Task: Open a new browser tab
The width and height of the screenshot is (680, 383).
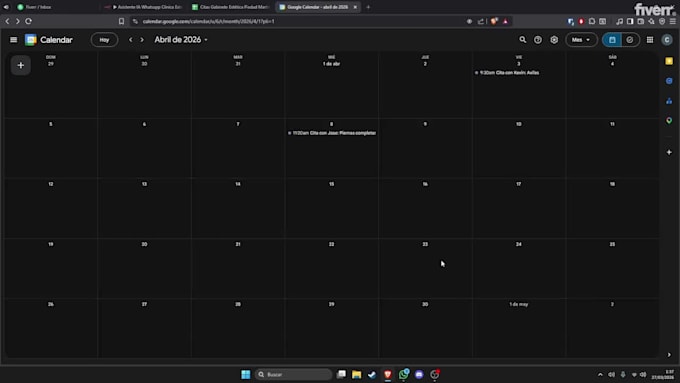Action: tap(368, 7)
